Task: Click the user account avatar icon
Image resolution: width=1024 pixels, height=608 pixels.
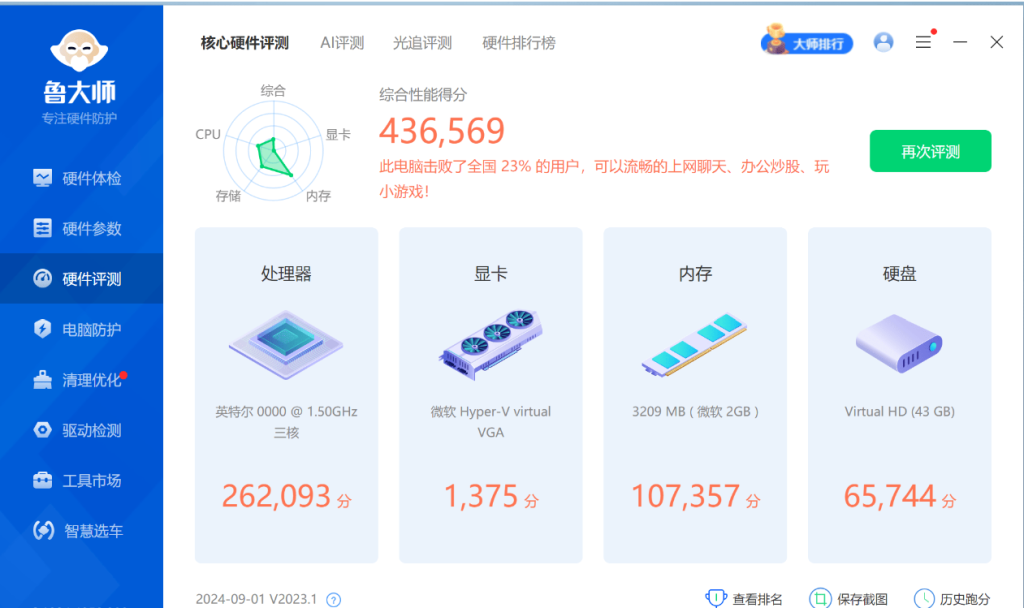Action: [x=883, y=42]
